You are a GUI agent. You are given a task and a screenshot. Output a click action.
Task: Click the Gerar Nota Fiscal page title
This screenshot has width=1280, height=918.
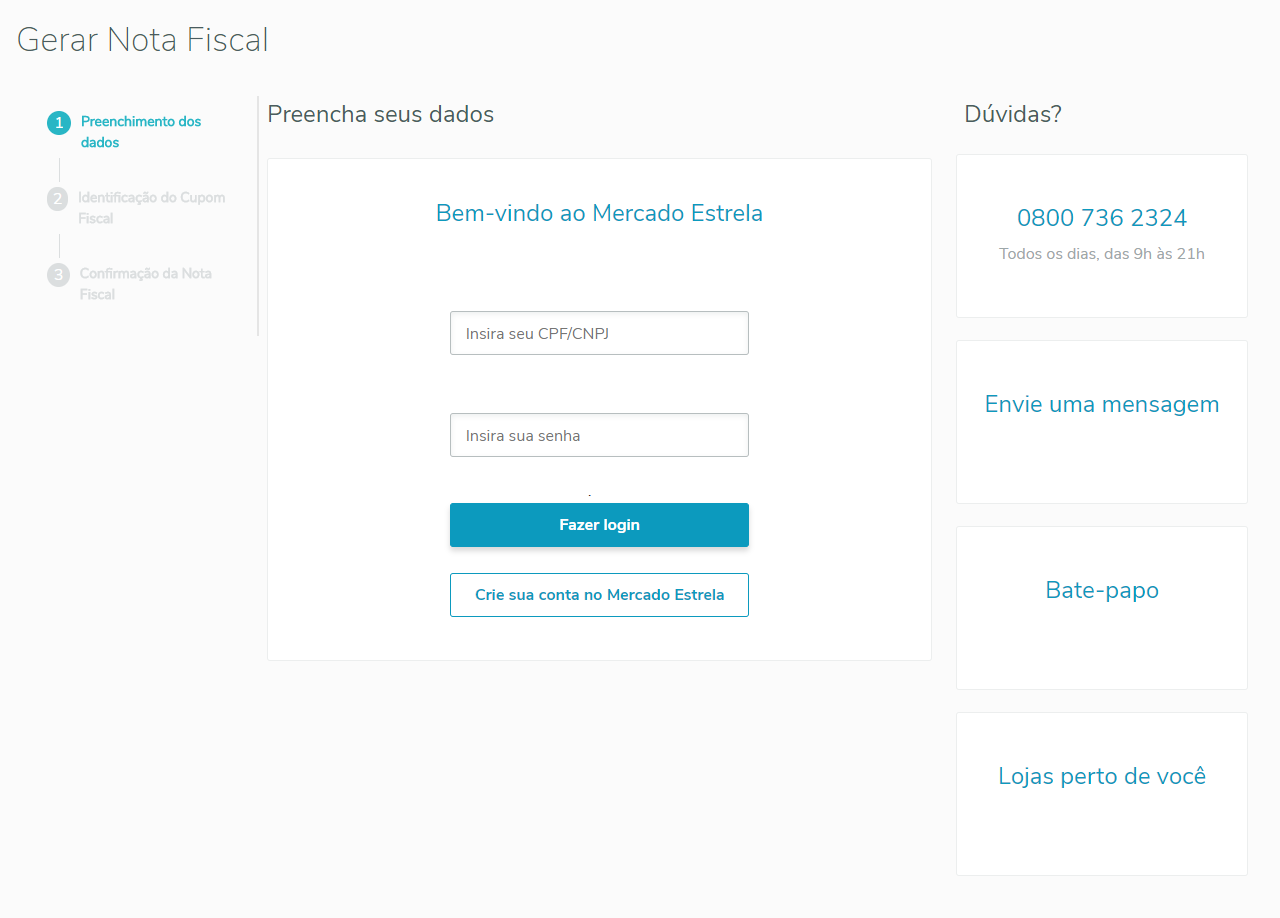[x=143, y=40]
